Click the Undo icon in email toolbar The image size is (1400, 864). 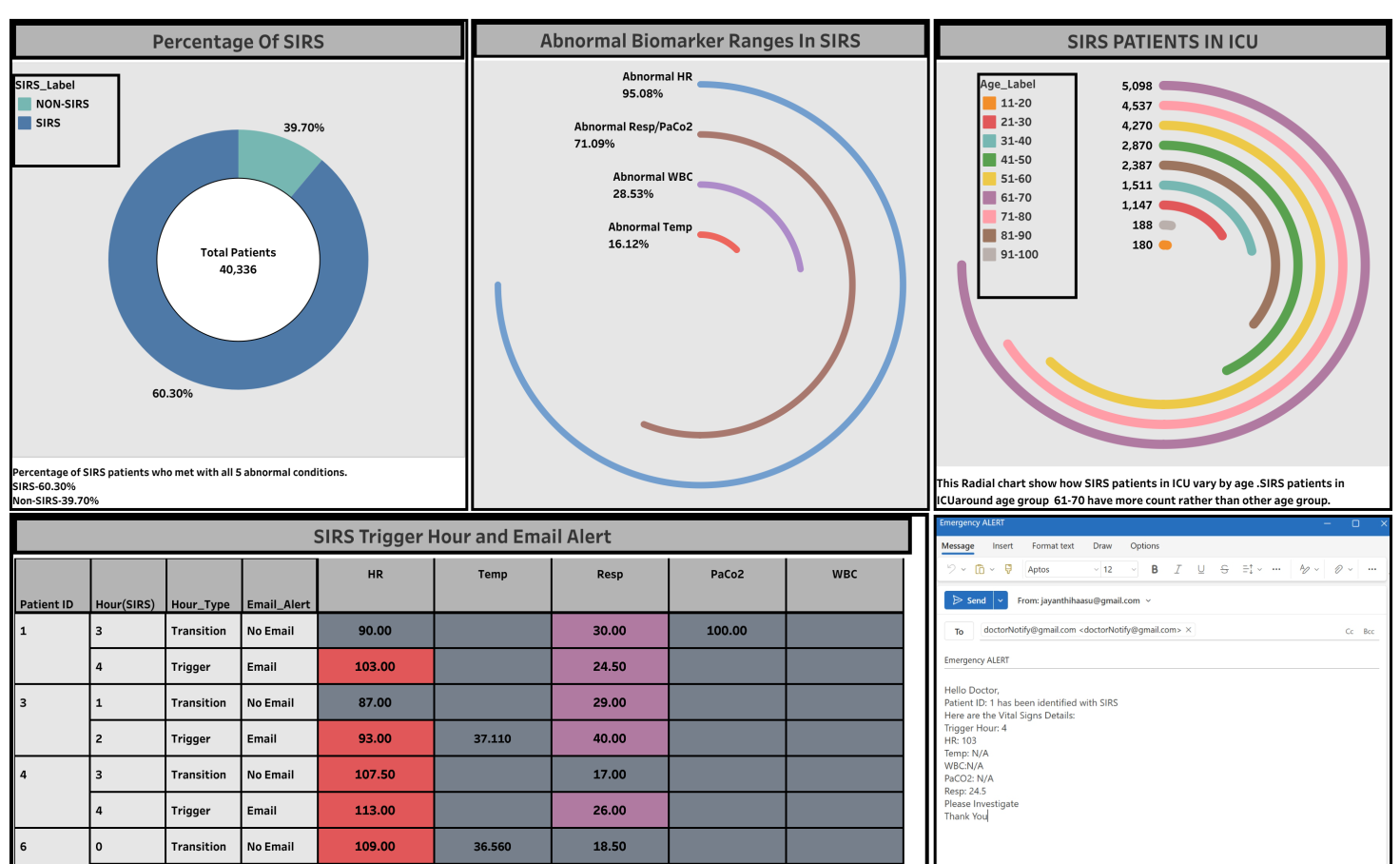point(950,569)
